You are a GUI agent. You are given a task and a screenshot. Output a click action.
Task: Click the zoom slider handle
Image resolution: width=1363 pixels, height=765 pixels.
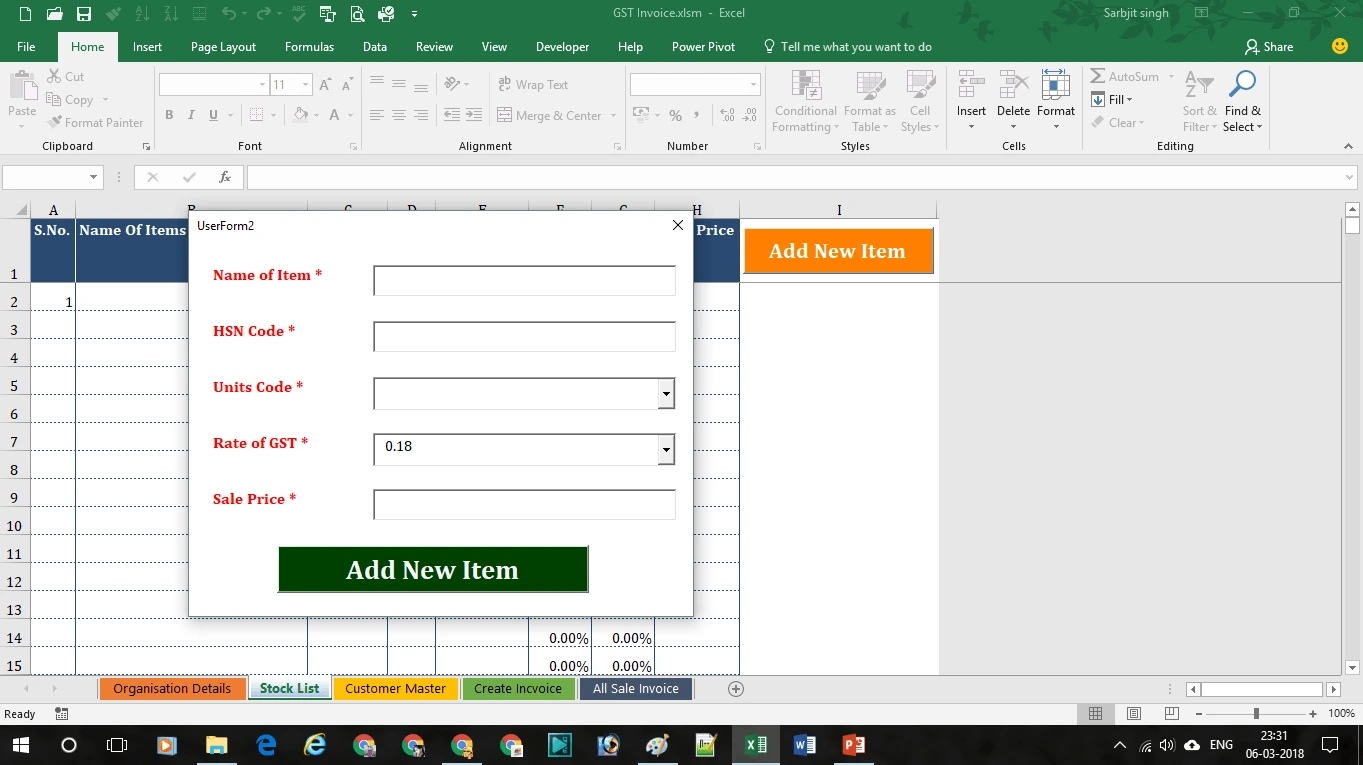pos(1256,714)
